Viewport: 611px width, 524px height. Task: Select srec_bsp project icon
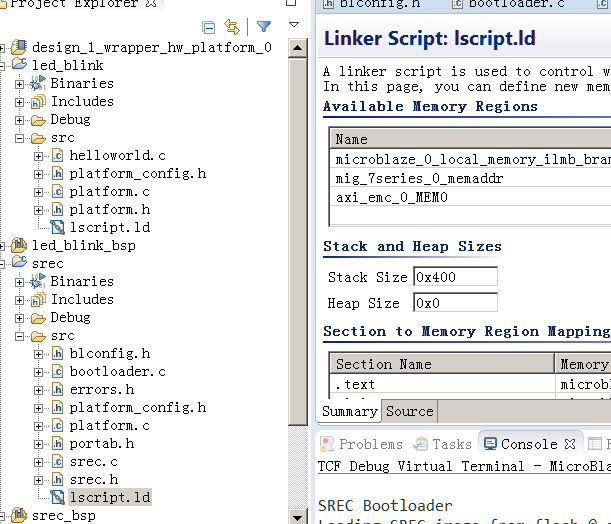coord(19,515)
